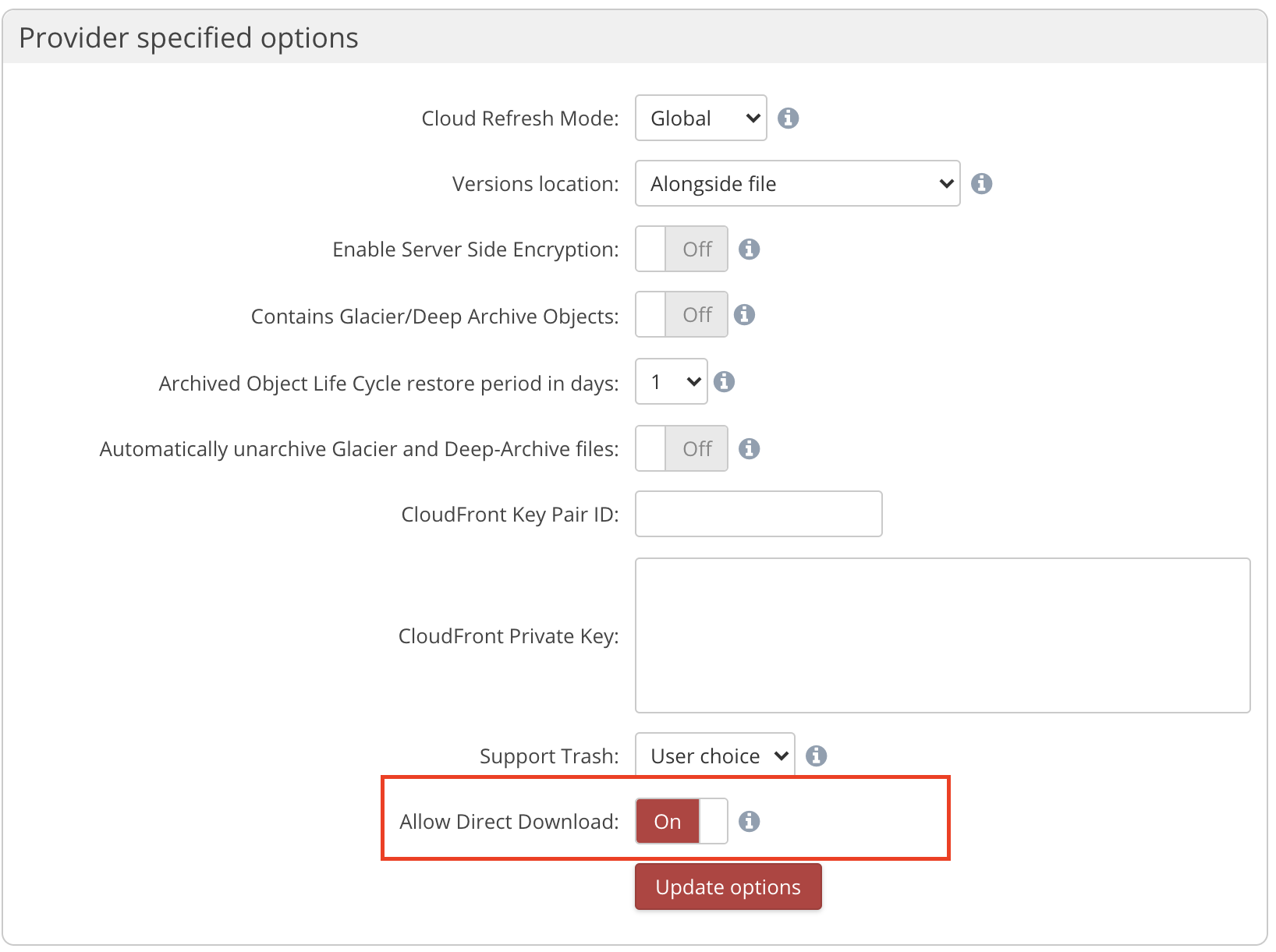Open the Support Trash dropdown
The image size is (1276, 952).
(x=714, y=756)
